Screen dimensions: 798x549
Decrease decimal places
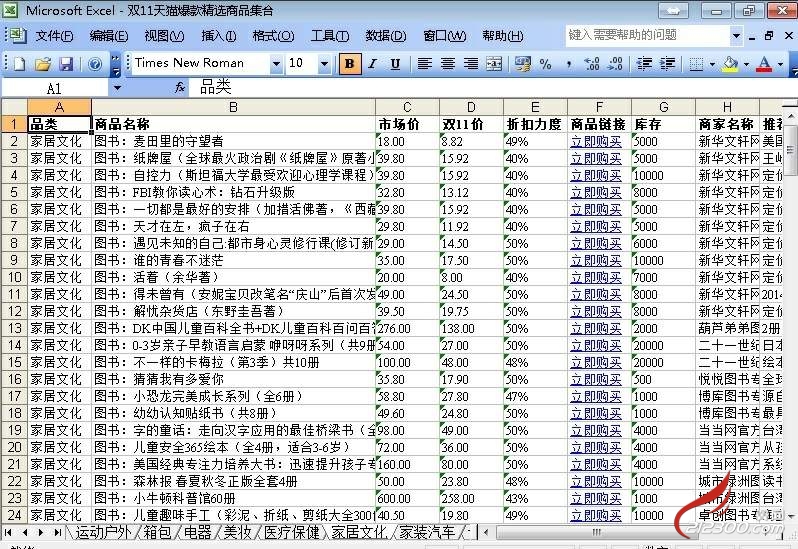[615, 64]
